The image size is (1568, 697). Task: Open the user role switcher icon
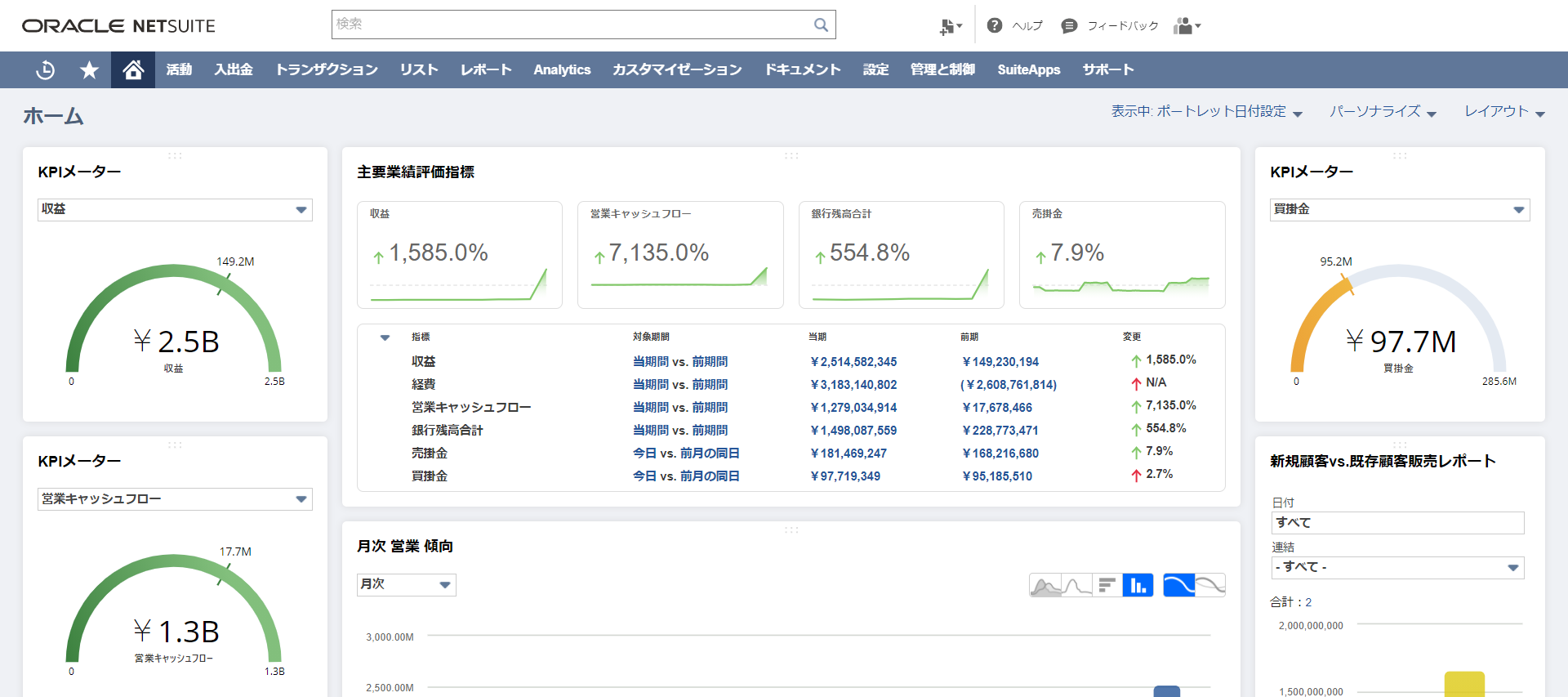click(1186, 26)
